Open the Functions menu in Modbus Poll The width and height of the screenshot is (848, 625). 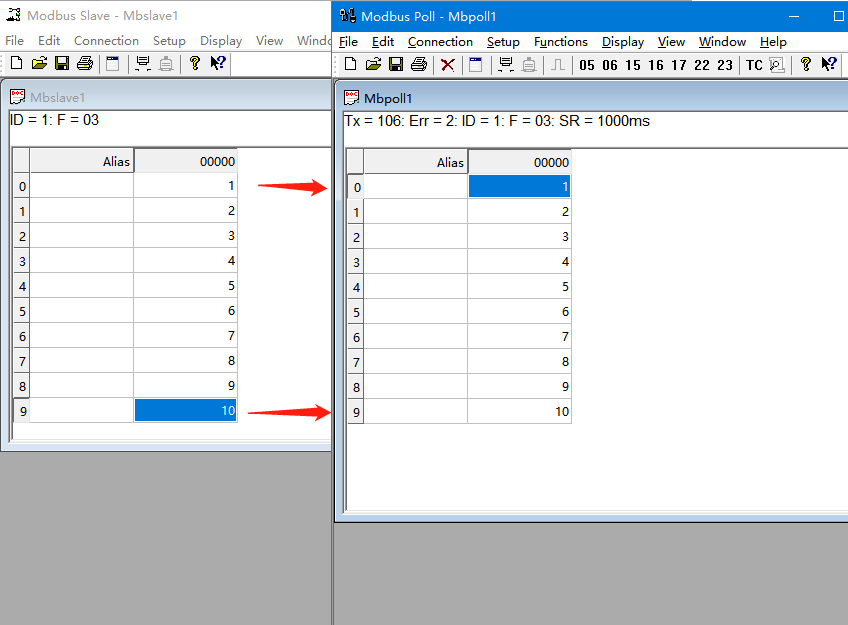tap(560, 42)
